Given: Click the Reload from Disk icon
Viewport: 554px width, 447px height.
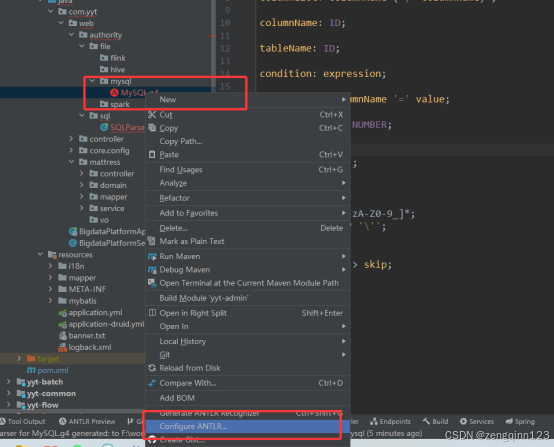Looking at the screenshot, I should tap(152, 368).
